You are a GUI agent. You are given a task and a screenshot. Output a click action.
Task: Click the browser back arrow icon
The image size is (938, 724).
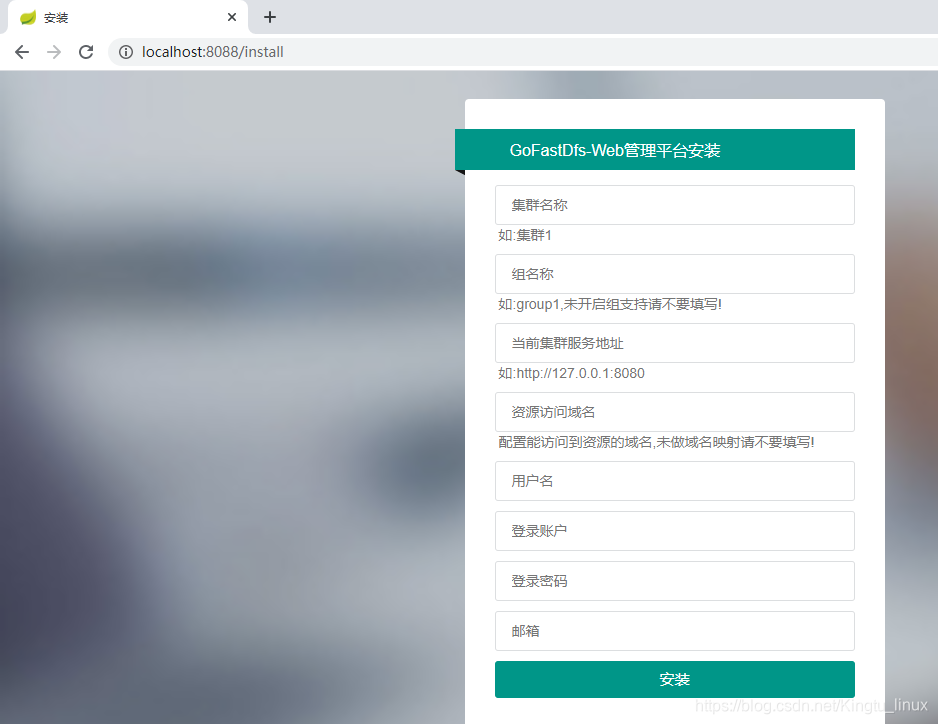(x=22, y=52)
